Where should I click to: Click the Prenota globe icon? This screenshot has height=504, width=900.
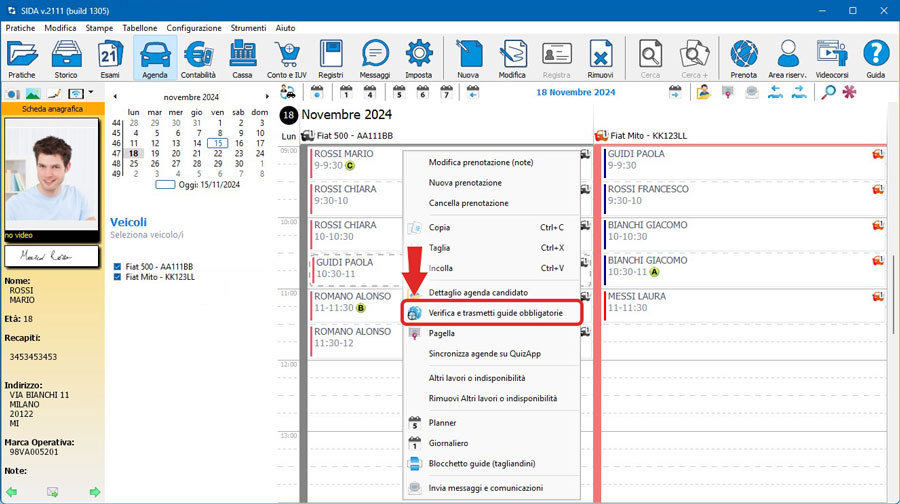743,58
